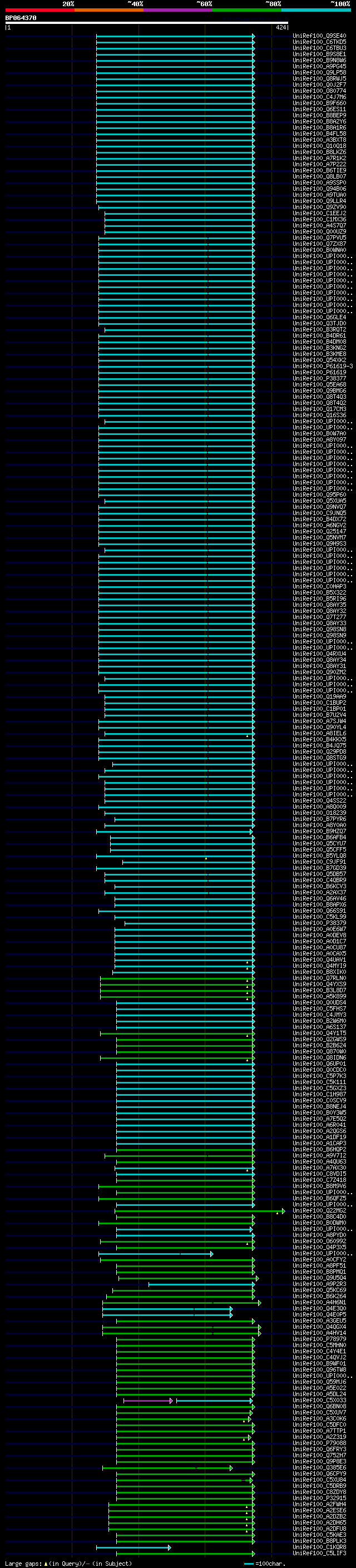Select hit UniRef100_P32915
The image size is (356, 1568).
(x=319, y=1498)
